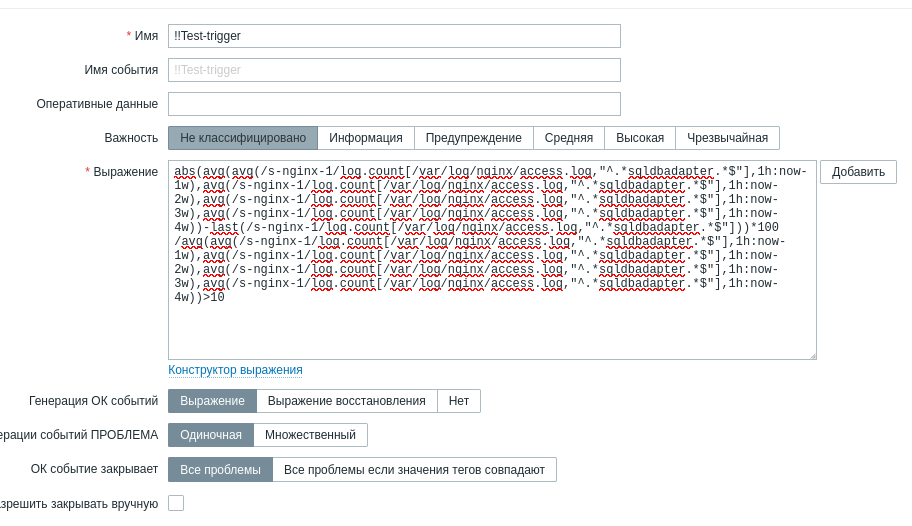The image size is (912, 526).
Task: Select 'Одиночная' problem event mode
Action: pos(211,435)
